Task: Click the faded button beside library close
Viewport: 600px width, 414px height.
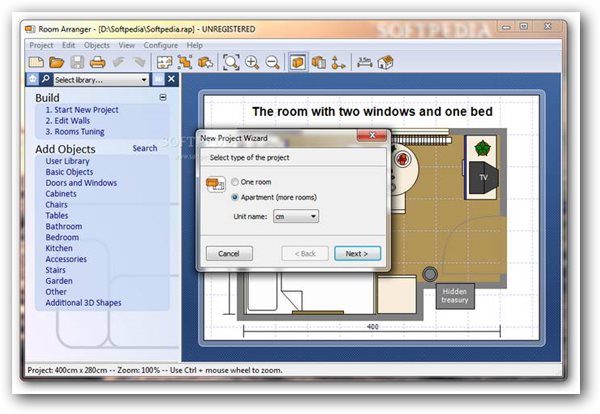Action: (158, 79)
